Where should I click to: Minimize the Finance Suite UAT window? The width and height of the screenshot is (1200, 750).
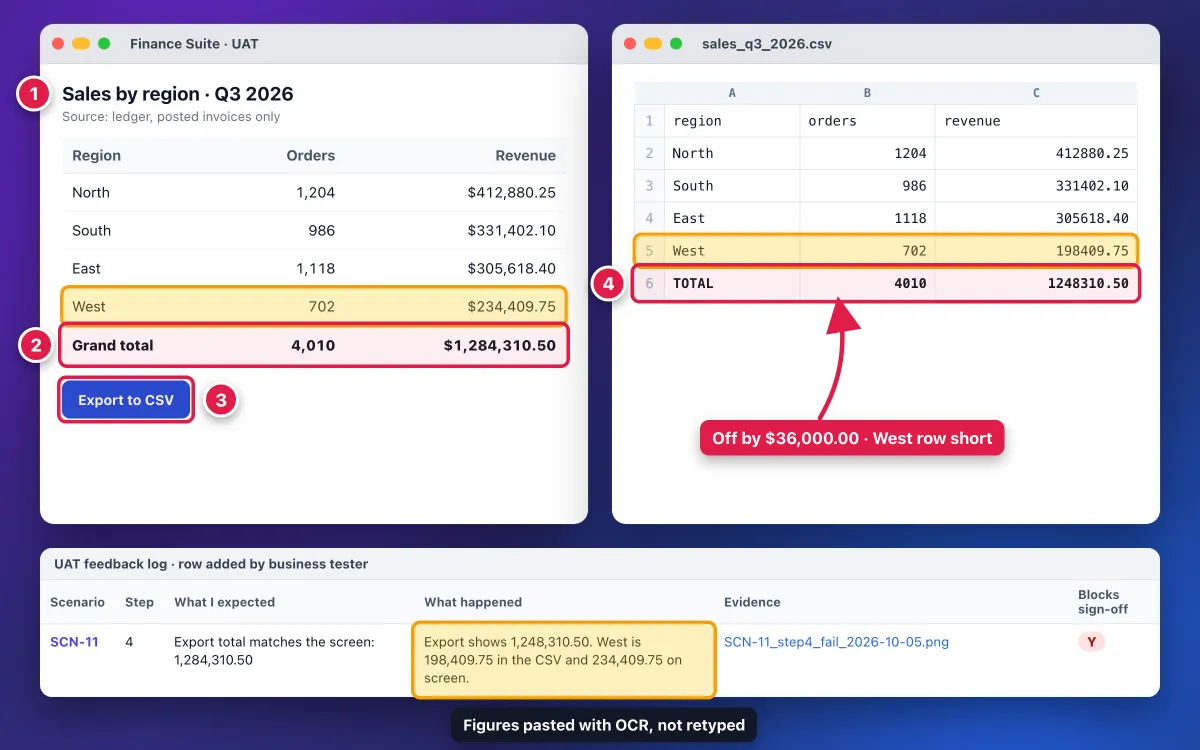81,44
